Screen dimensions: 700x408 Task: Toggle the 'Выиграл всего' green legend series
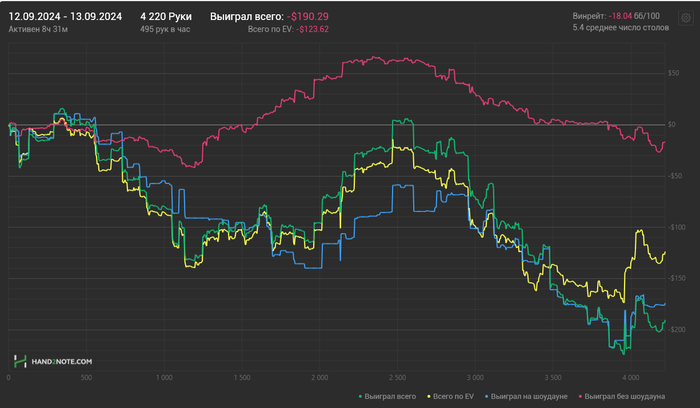[x=387, y=396]
